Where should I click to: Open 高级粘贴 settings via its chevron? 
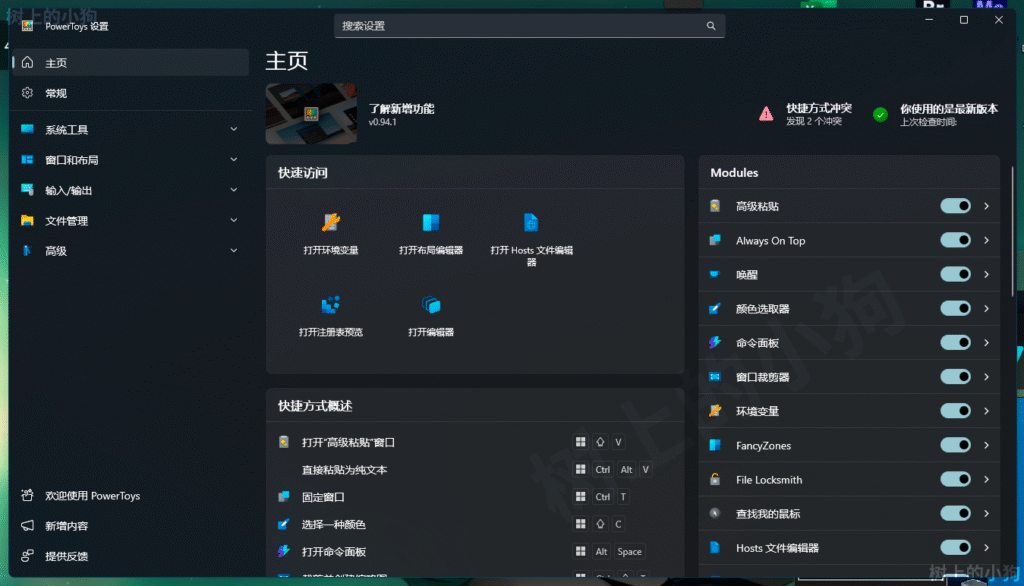987,206
